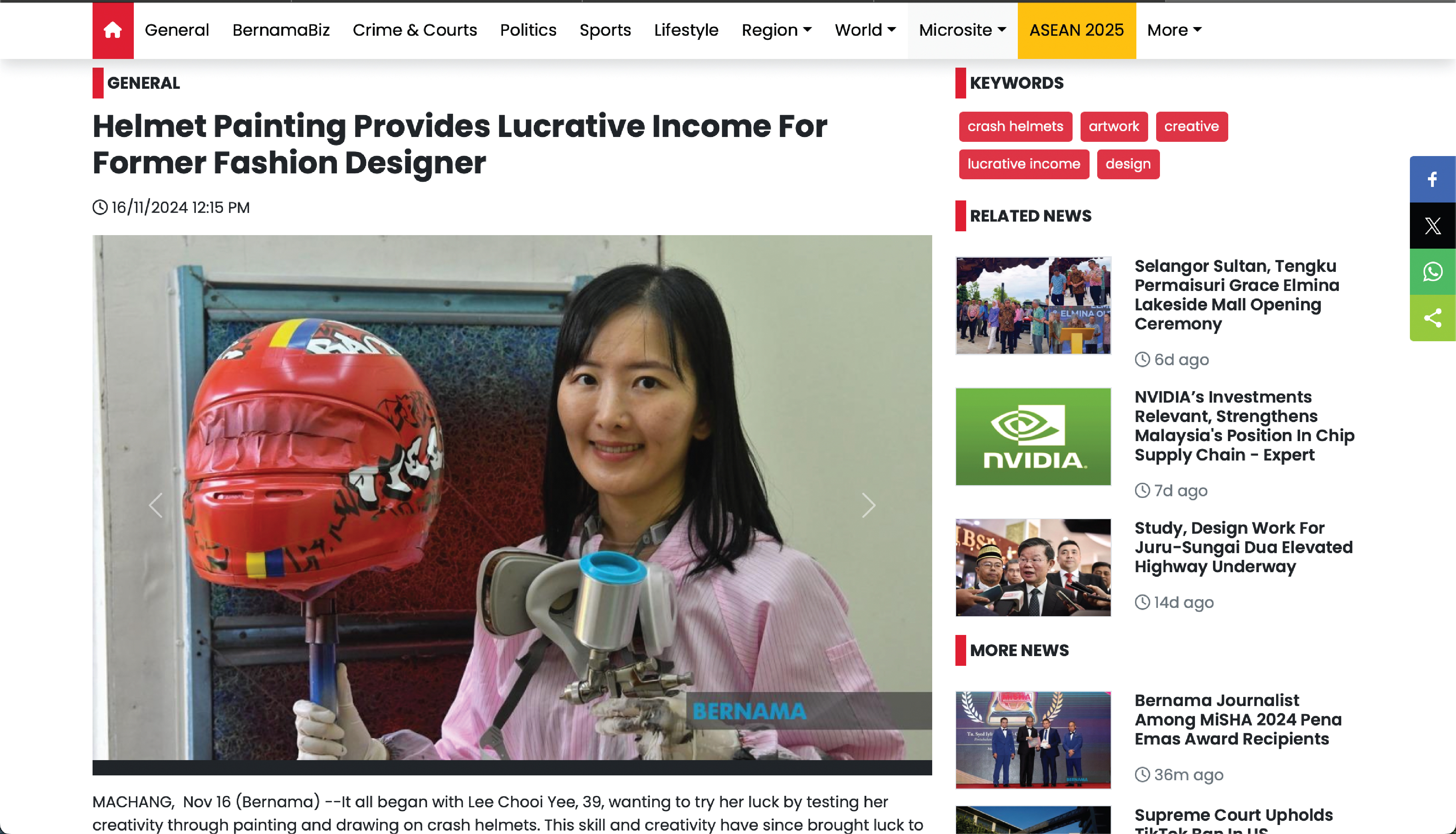Open the Elmina Lakeside Mall thumbnail
This screenshot has width=1456, height=834.
[x=1033, y=305]
